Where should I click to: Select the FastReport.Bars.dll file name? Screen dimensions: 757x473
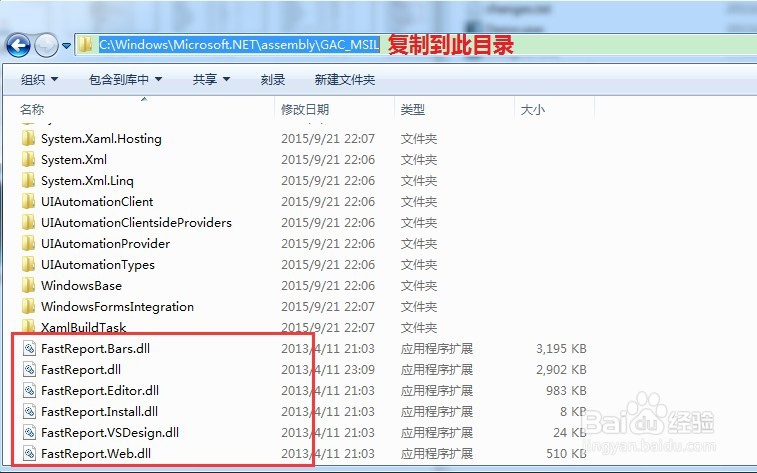click(95, 348)
